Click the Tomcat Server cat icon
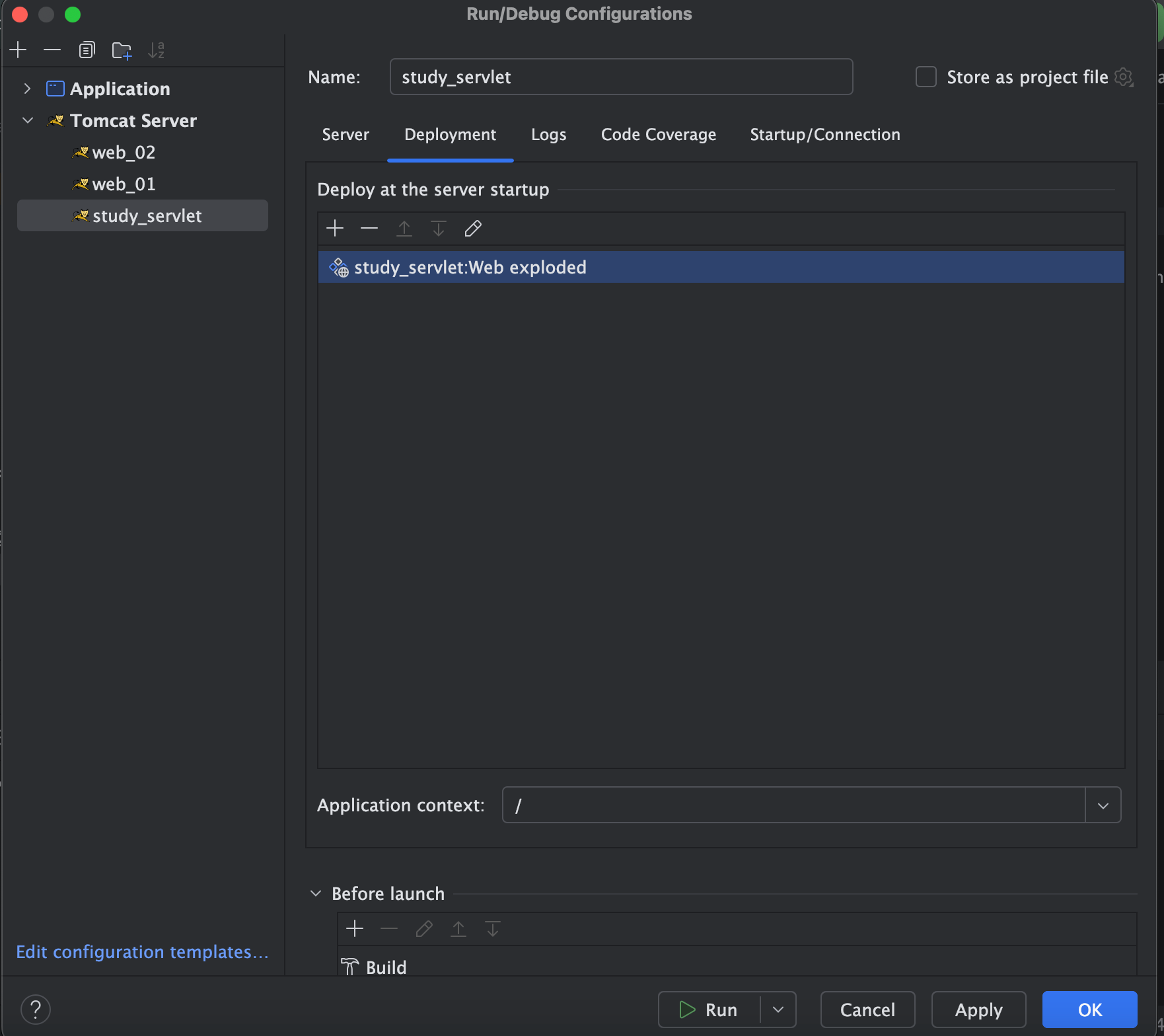 pos(55,120)
